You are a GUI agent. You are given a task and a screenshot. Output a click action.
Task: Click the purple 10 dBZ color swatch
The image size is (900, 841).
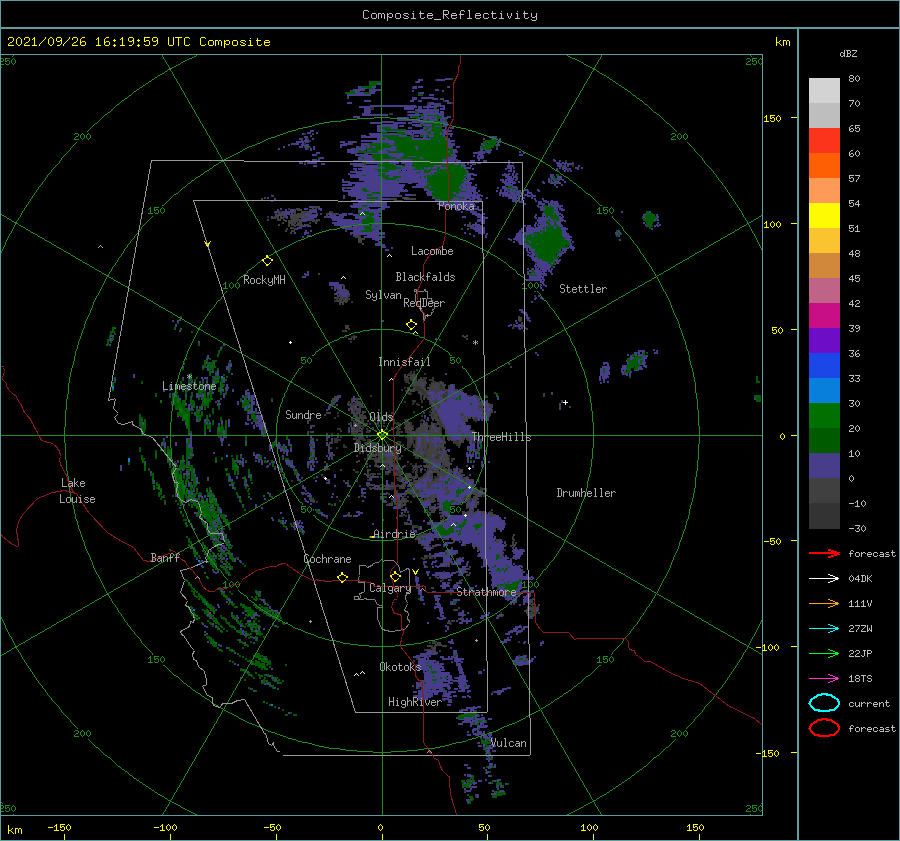coord(824,466)
